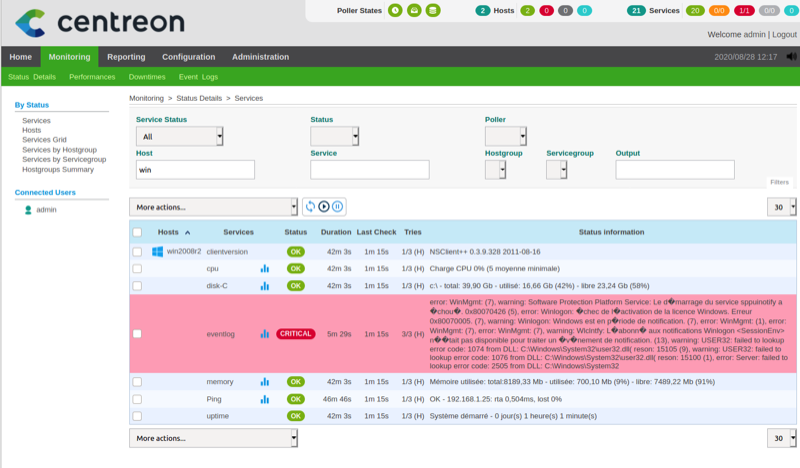The image size is (800, 468).
Task: Check the box for the Ping service
Action: 137,398
